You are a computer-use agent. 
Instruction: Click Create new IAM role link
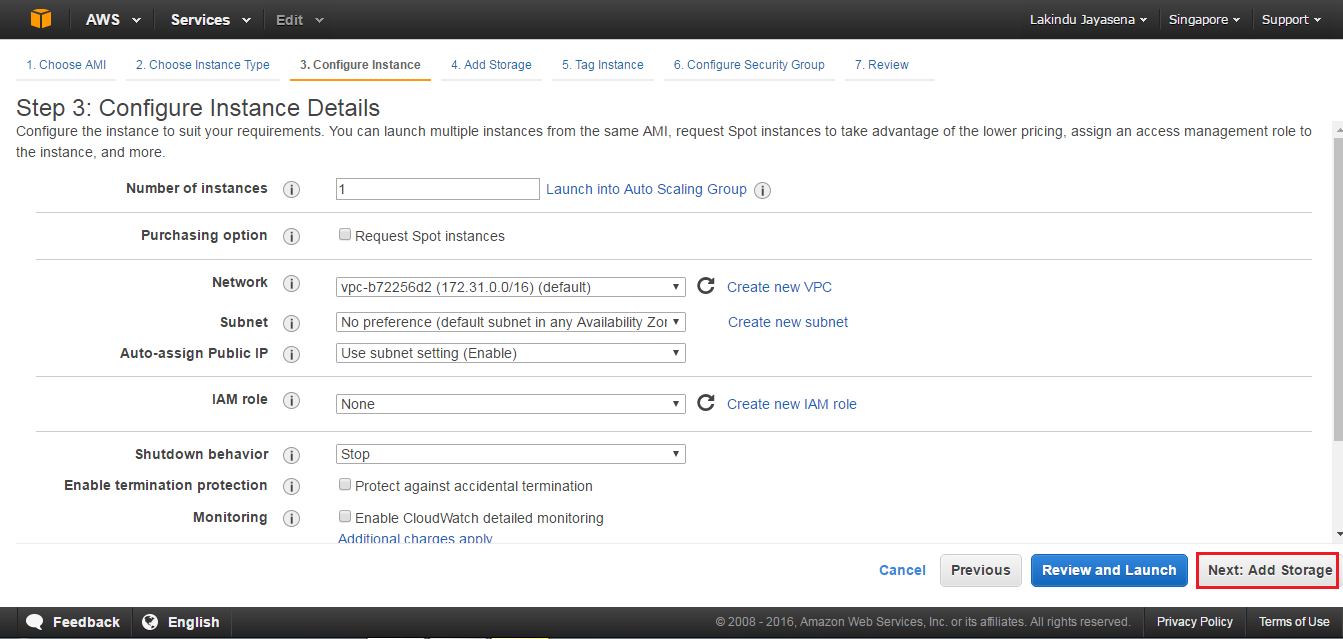tap(792, 404)
